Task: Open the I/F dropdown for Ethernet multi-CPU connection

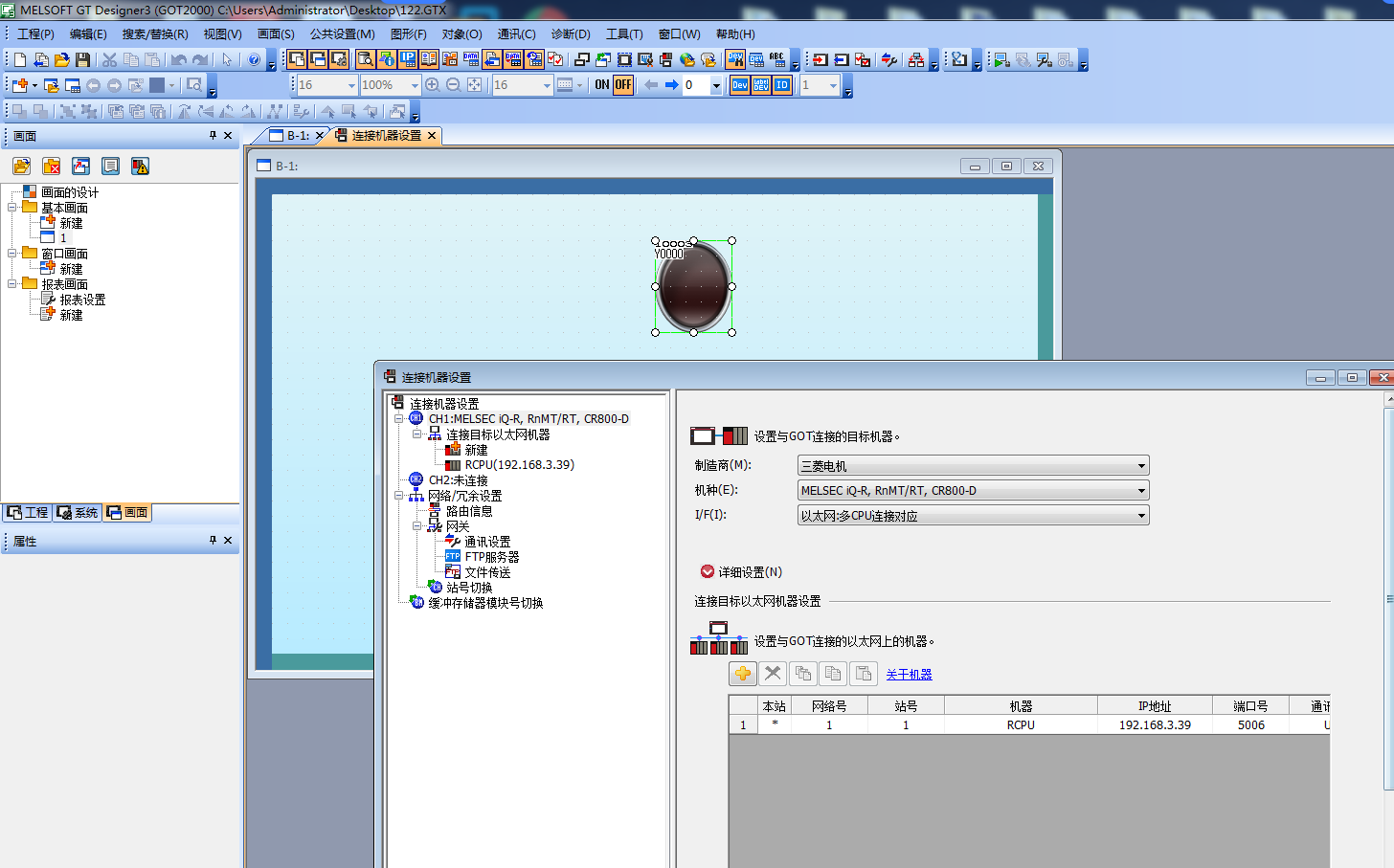Action: (x=973, y=516)
